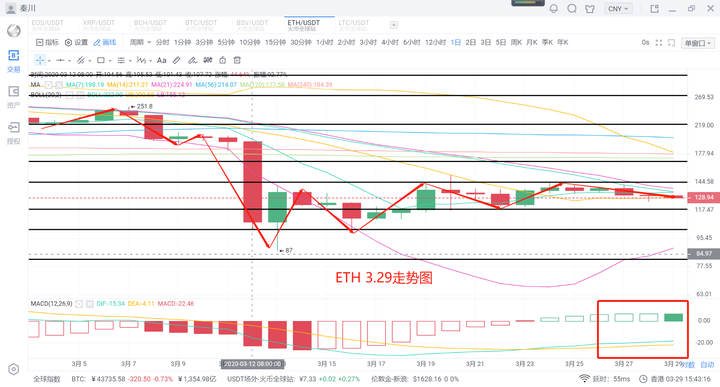Open the skin theme shirt icon

[590, 8]
